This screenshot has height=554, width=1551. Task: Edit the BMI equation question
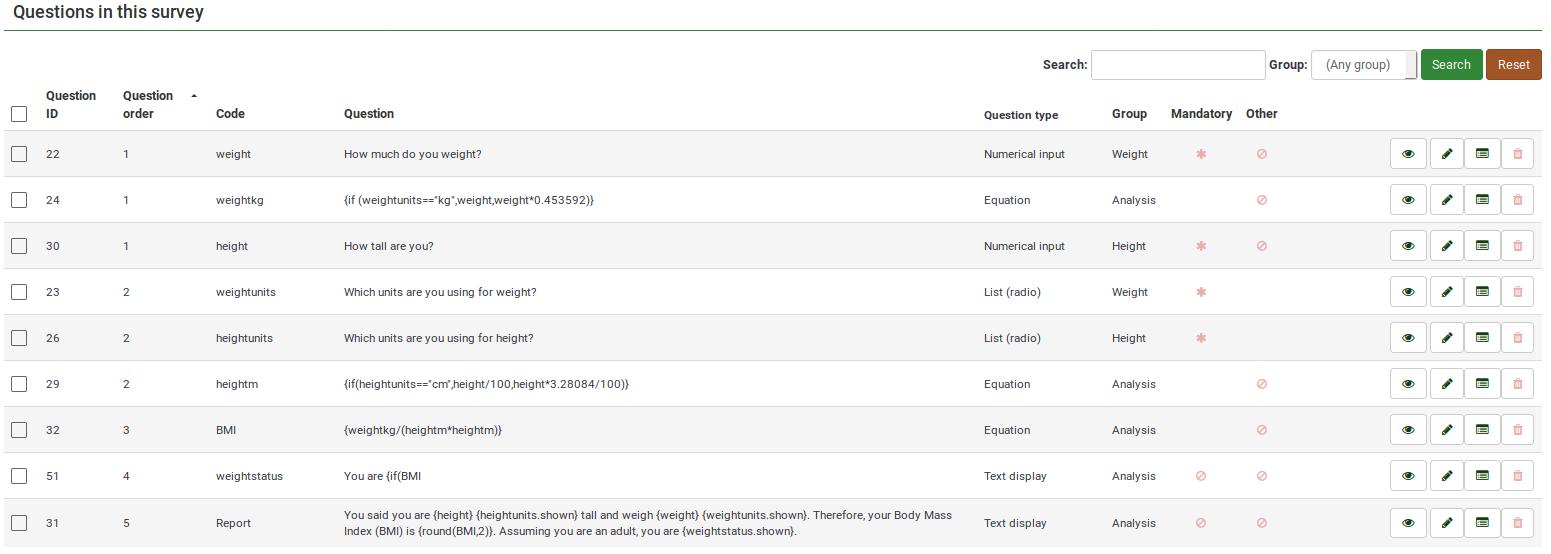click(1446, 430)
